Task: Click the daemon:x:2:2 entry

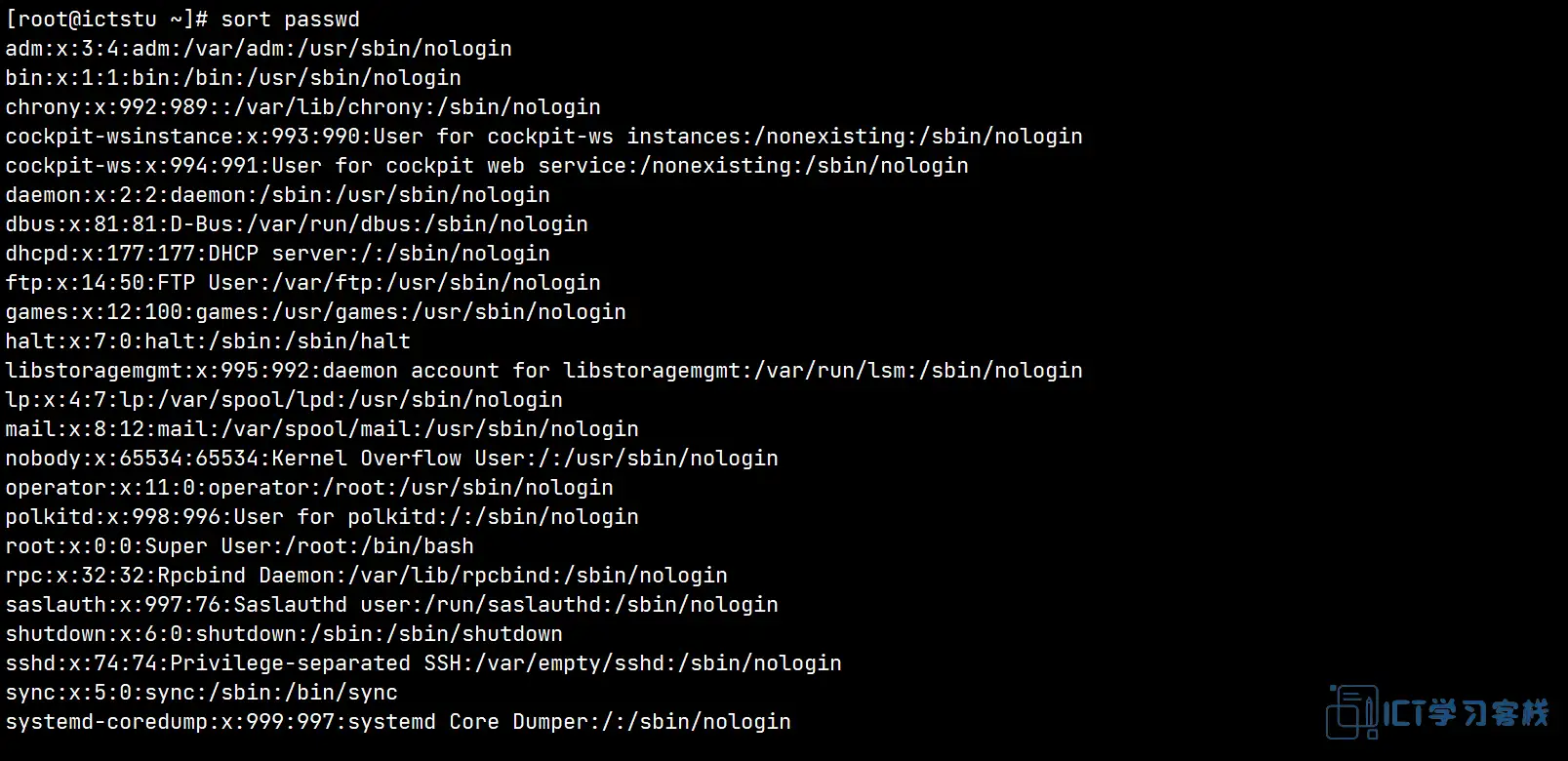Action: pos(278,195)
